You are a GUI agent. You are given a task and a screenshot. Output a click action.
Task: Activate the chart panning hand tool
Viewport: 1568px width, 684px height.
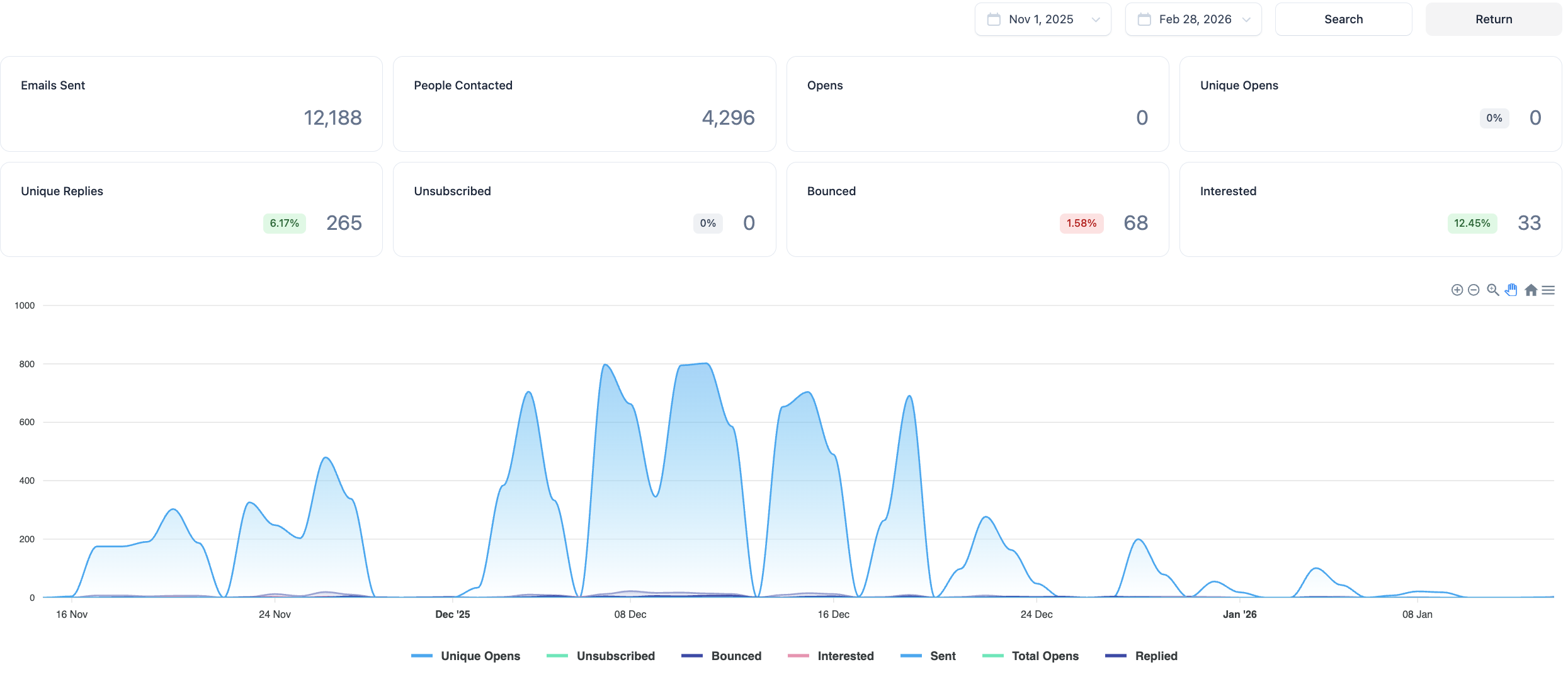coord(1511,290)
